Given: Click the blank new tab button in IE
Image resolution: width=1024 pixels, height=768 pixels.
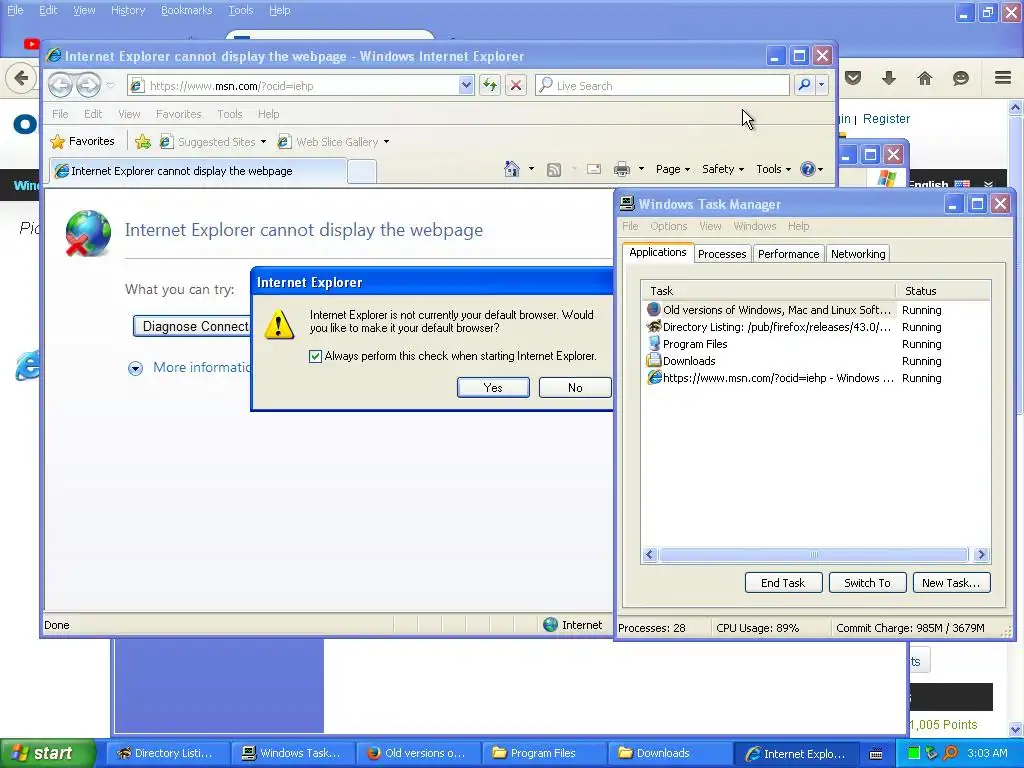Looking at the screenshot, I should (x=362, y=171).
